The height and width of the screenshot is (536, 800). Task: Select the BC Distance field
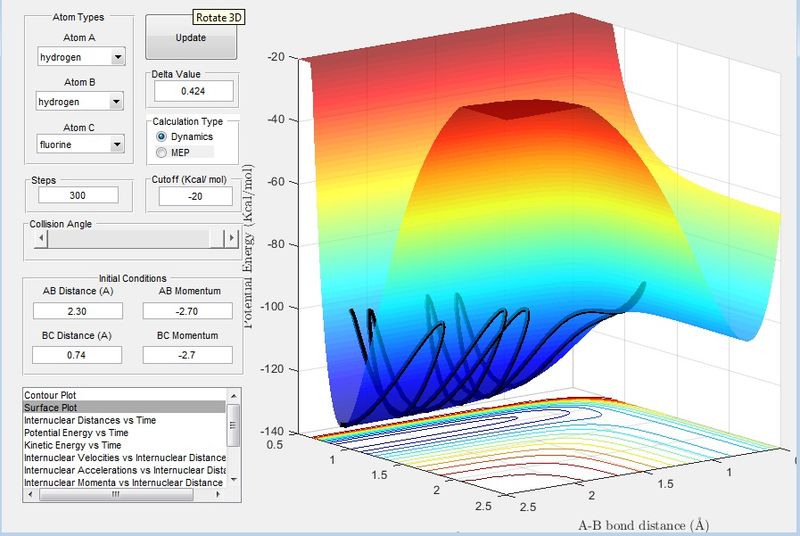[x=78, y=355]
